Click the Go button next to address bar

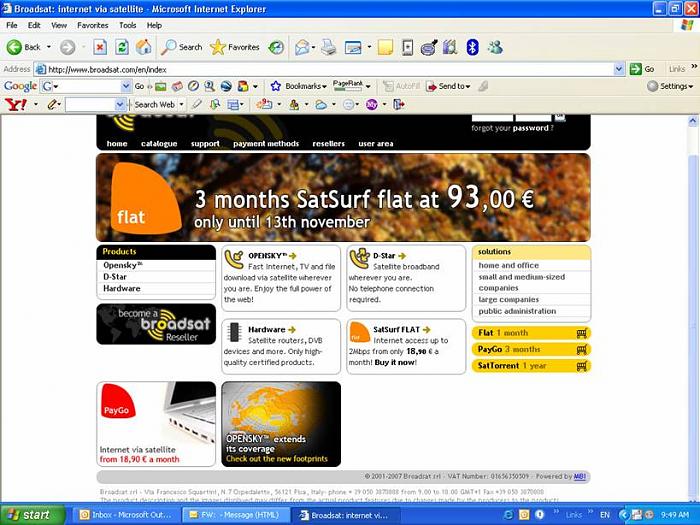tap(642, 69)
